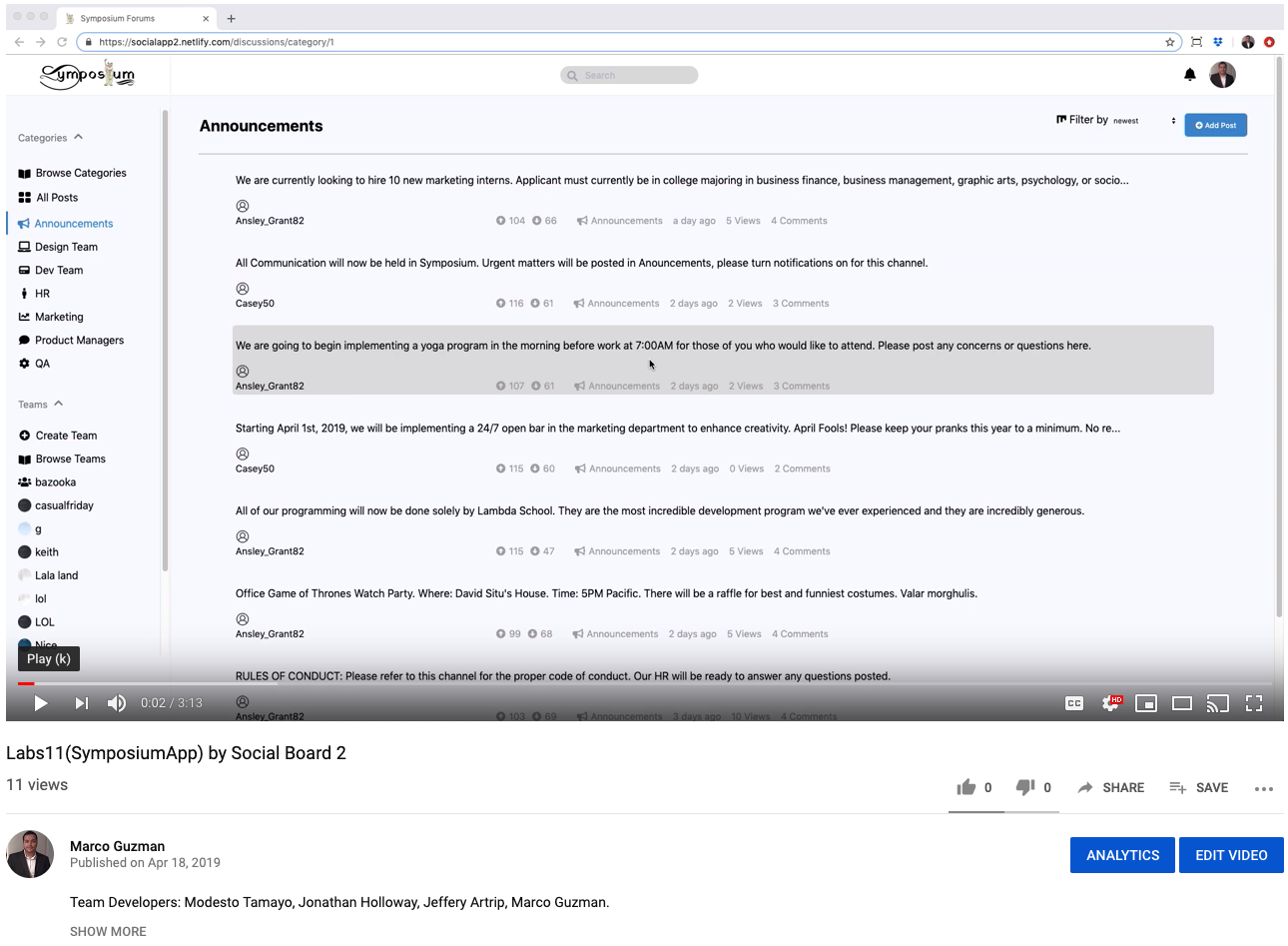Skip to next video icon
Screen dimensions: 1288x946
(x=82, y=703)
